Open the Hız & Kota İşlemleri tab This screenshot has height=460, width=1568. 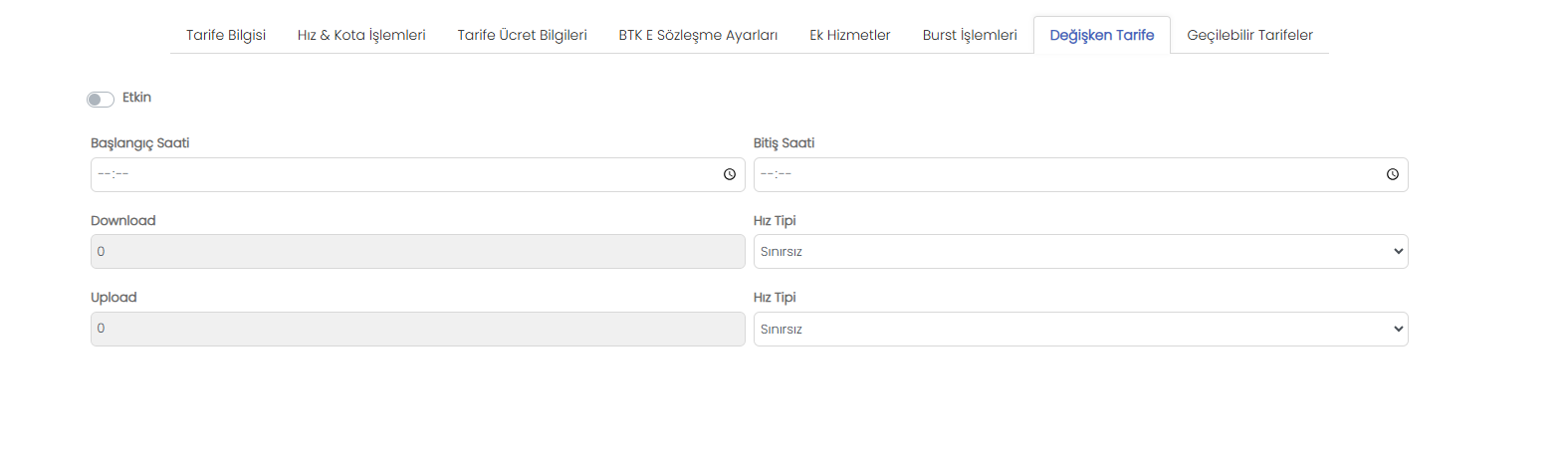(361, 35)
